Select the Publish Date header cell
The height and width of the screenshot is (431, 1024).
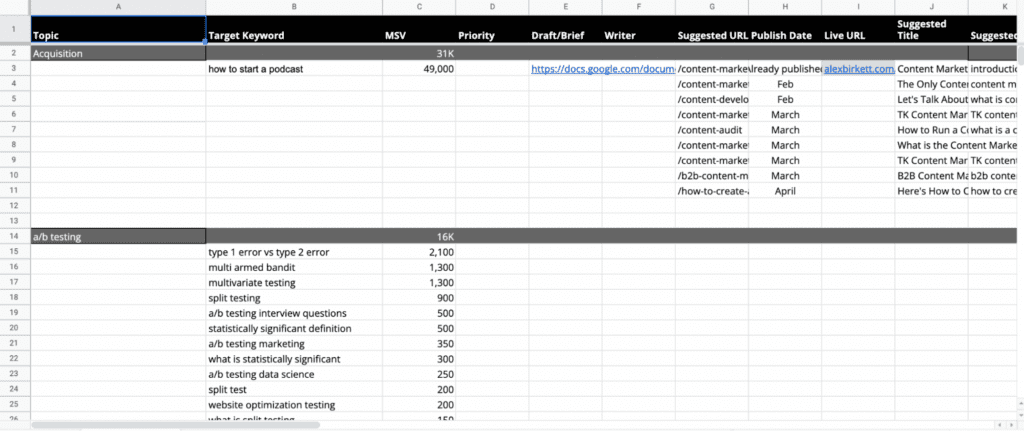tap(785, 29)
